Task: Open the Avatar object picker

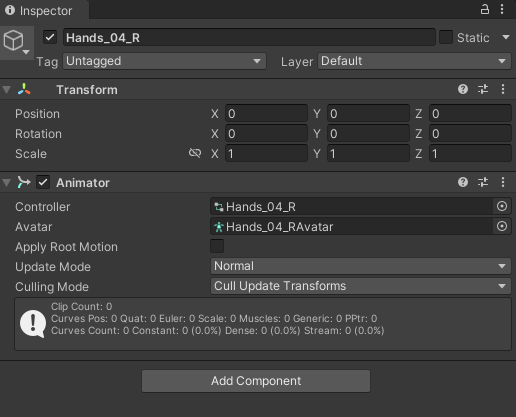Action: coord(502,226)
